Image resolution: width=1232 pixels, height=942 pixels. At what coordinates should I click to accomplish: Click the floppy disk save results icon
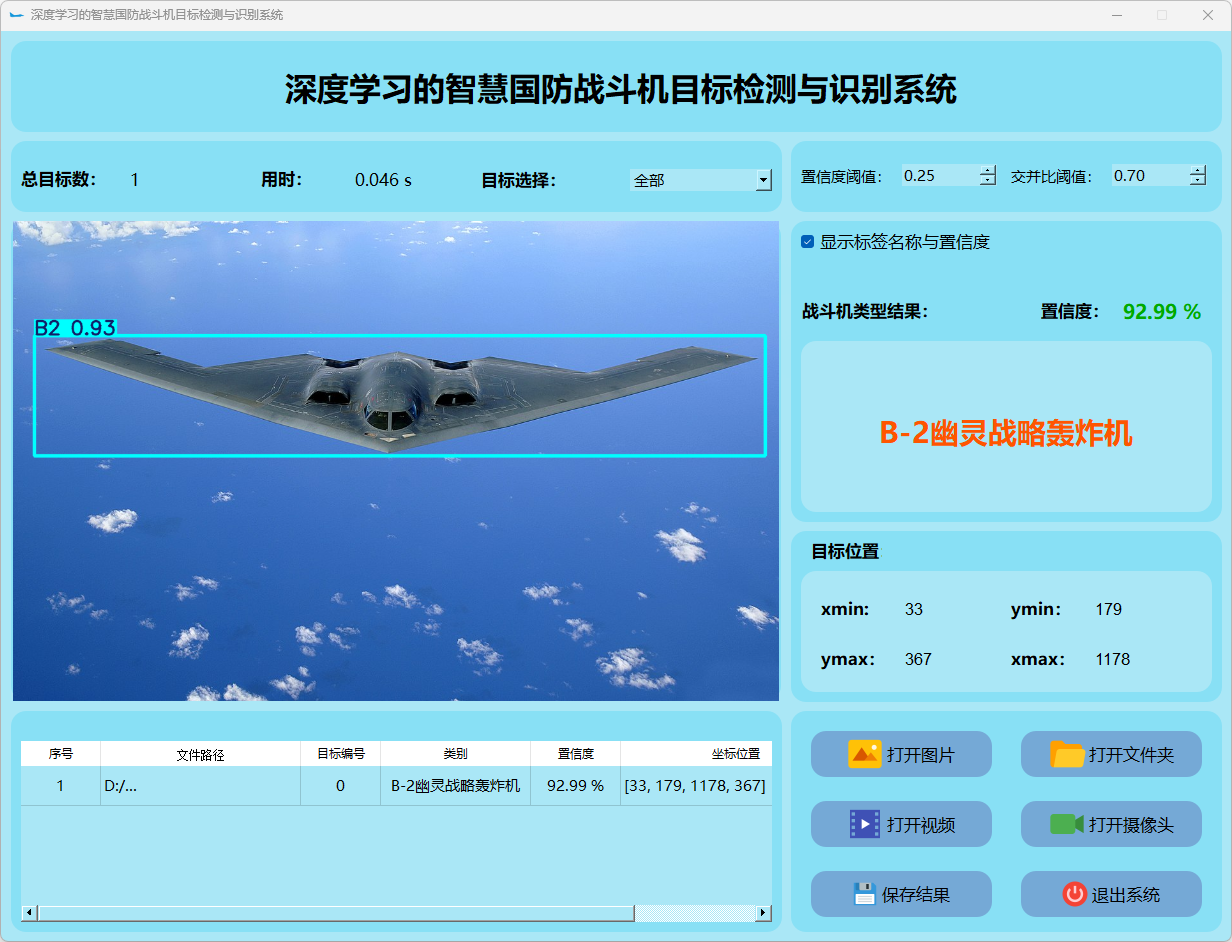(x=865, y=894)
